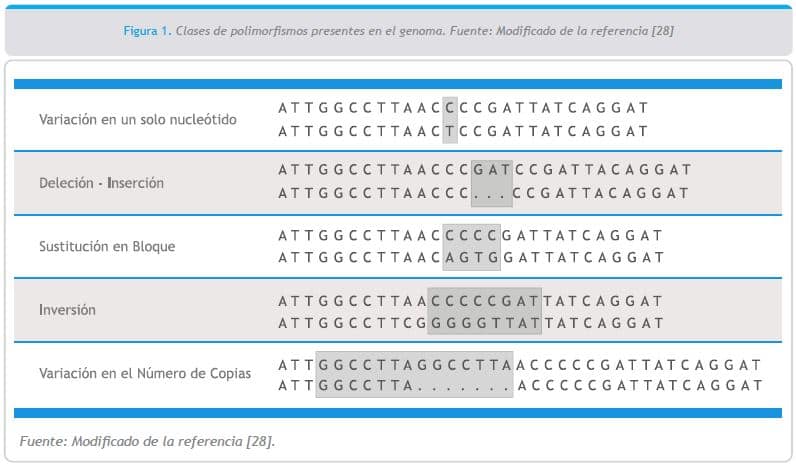Select the "Deleción - Inserción" row label
The image size is (796, 466).
point(101,183)
